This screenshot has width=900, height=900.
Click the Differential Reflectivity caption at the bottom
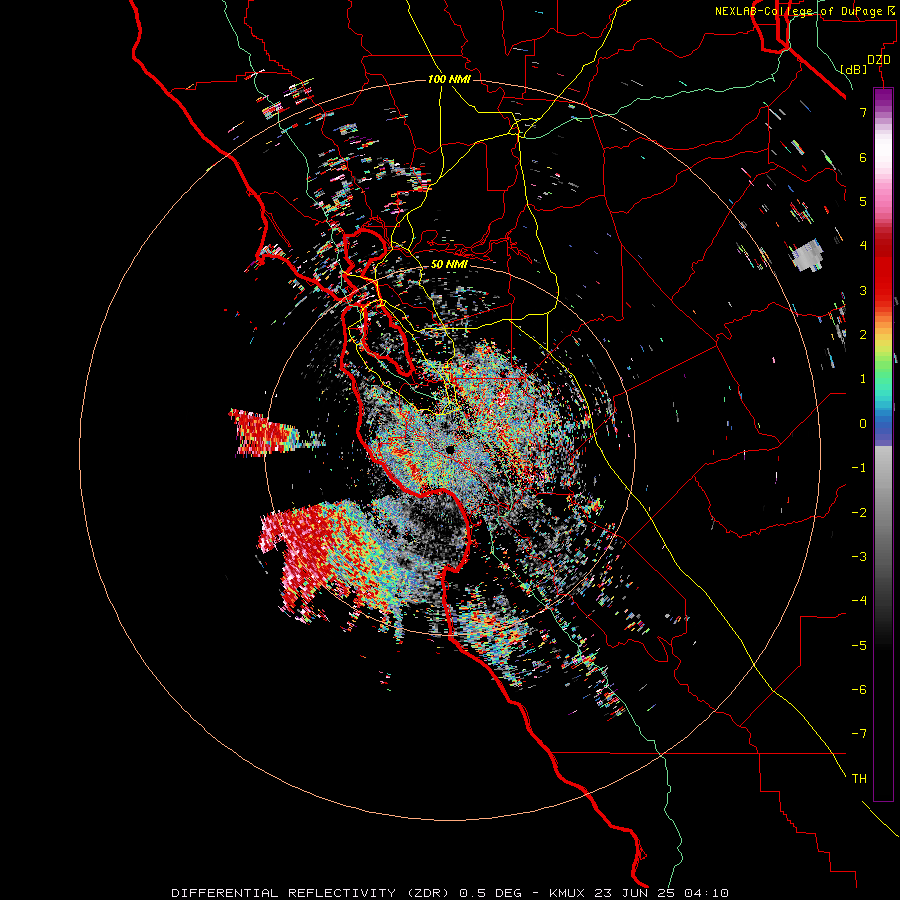(x=449, y=893)
